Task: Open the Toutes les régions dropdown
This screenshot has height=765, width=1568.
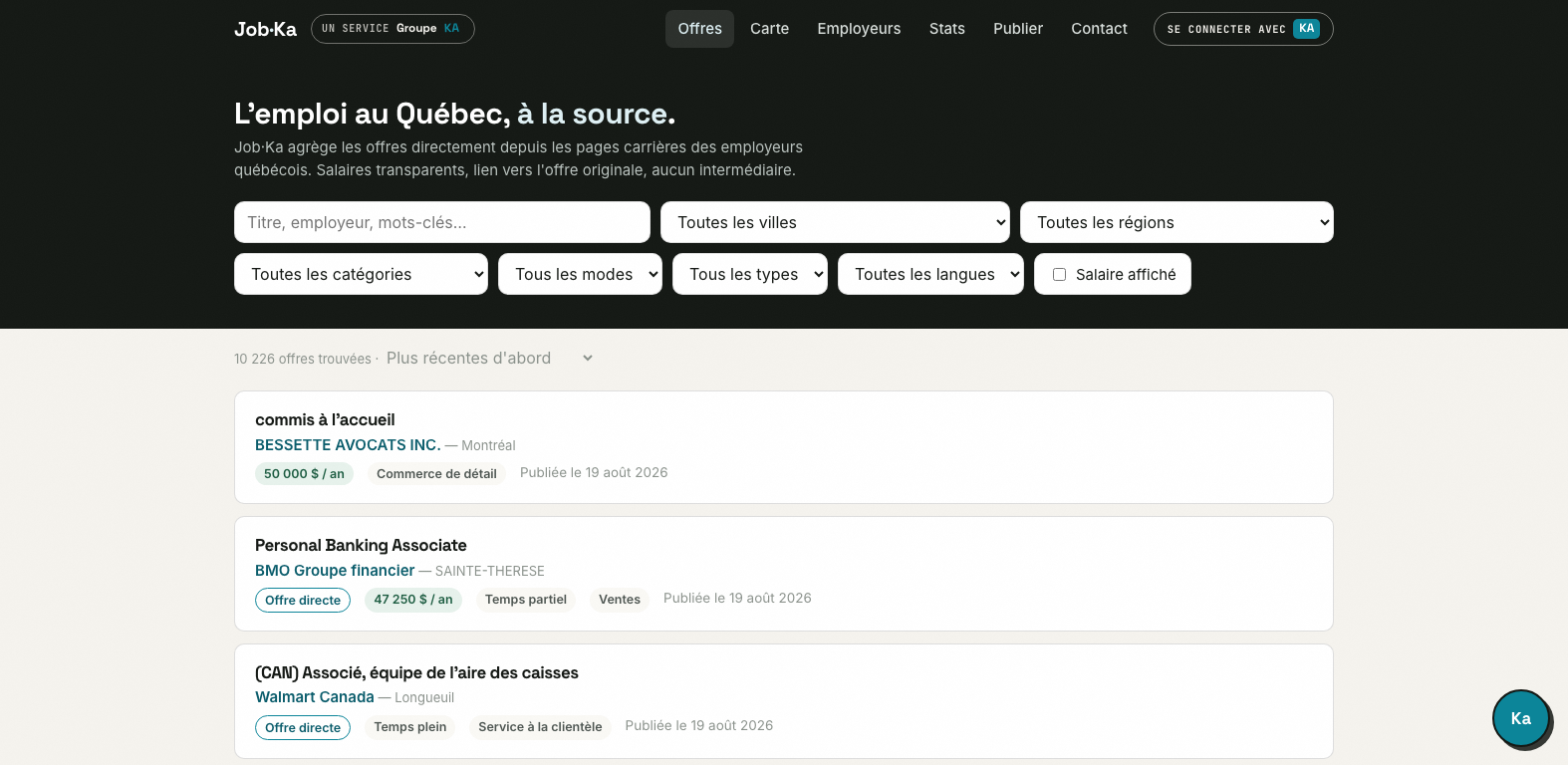Action: pyautogui.click(x=1176, y=222)
